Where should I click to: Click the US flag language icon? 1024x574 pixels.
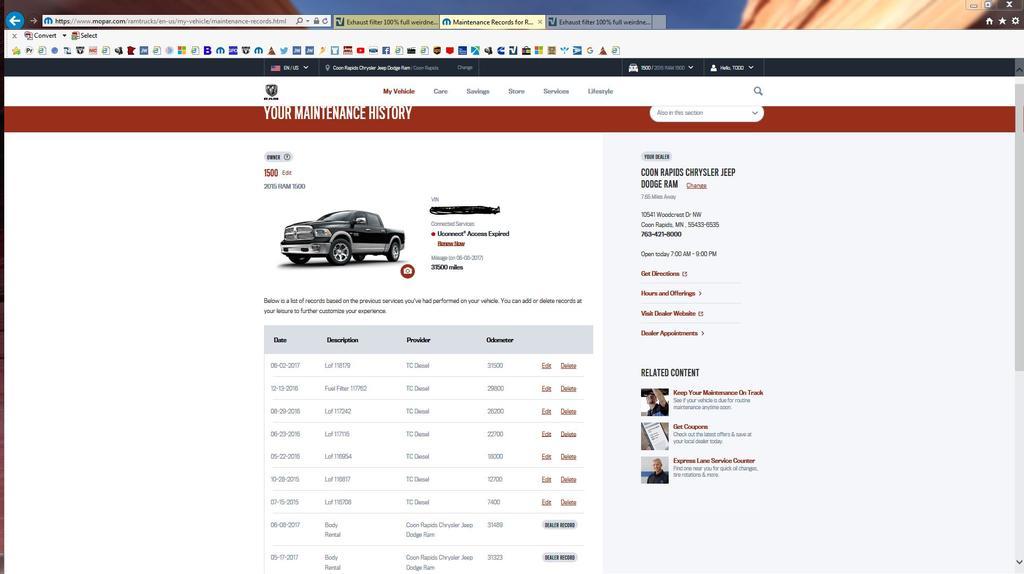point(276,67)
